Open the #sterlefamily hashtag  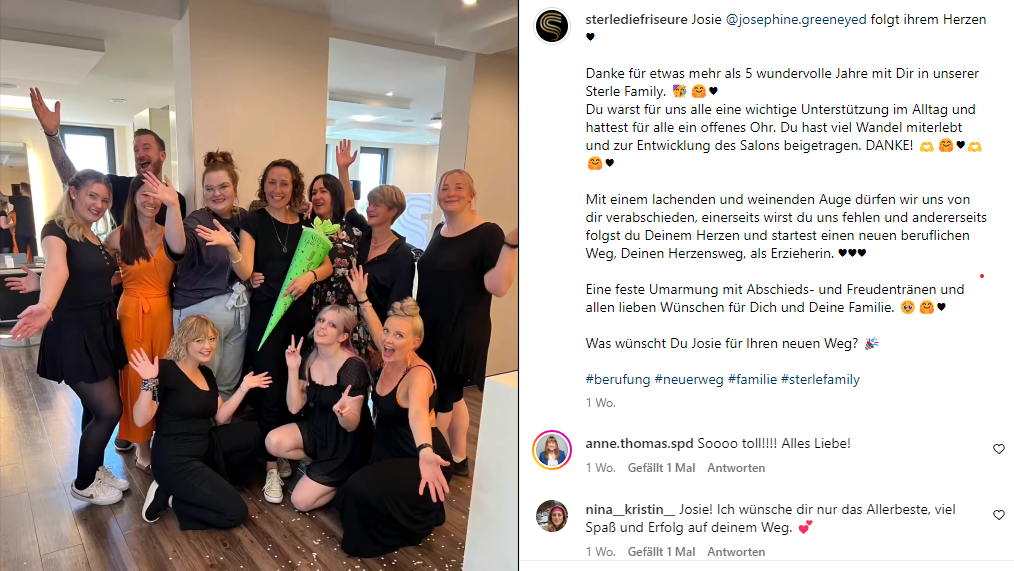[x=820, y=380]
